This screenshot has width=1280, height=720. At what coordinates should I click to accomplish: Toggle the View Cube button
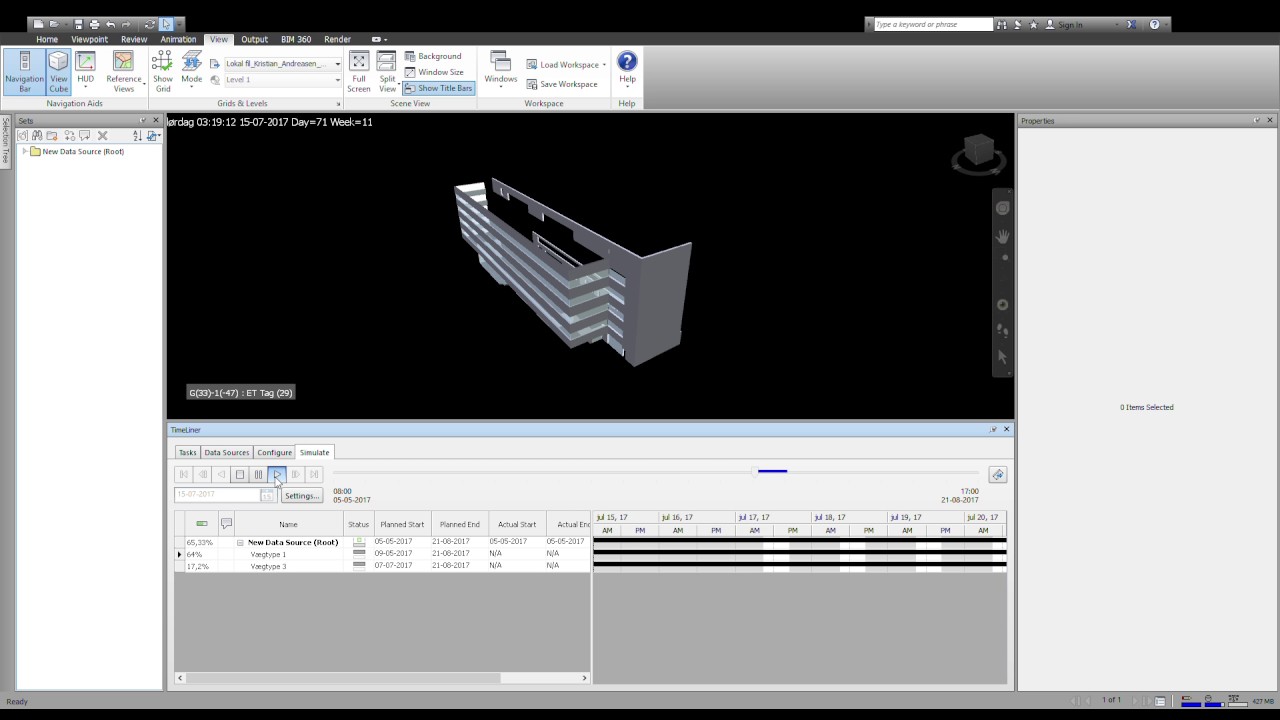coord(59,72)
